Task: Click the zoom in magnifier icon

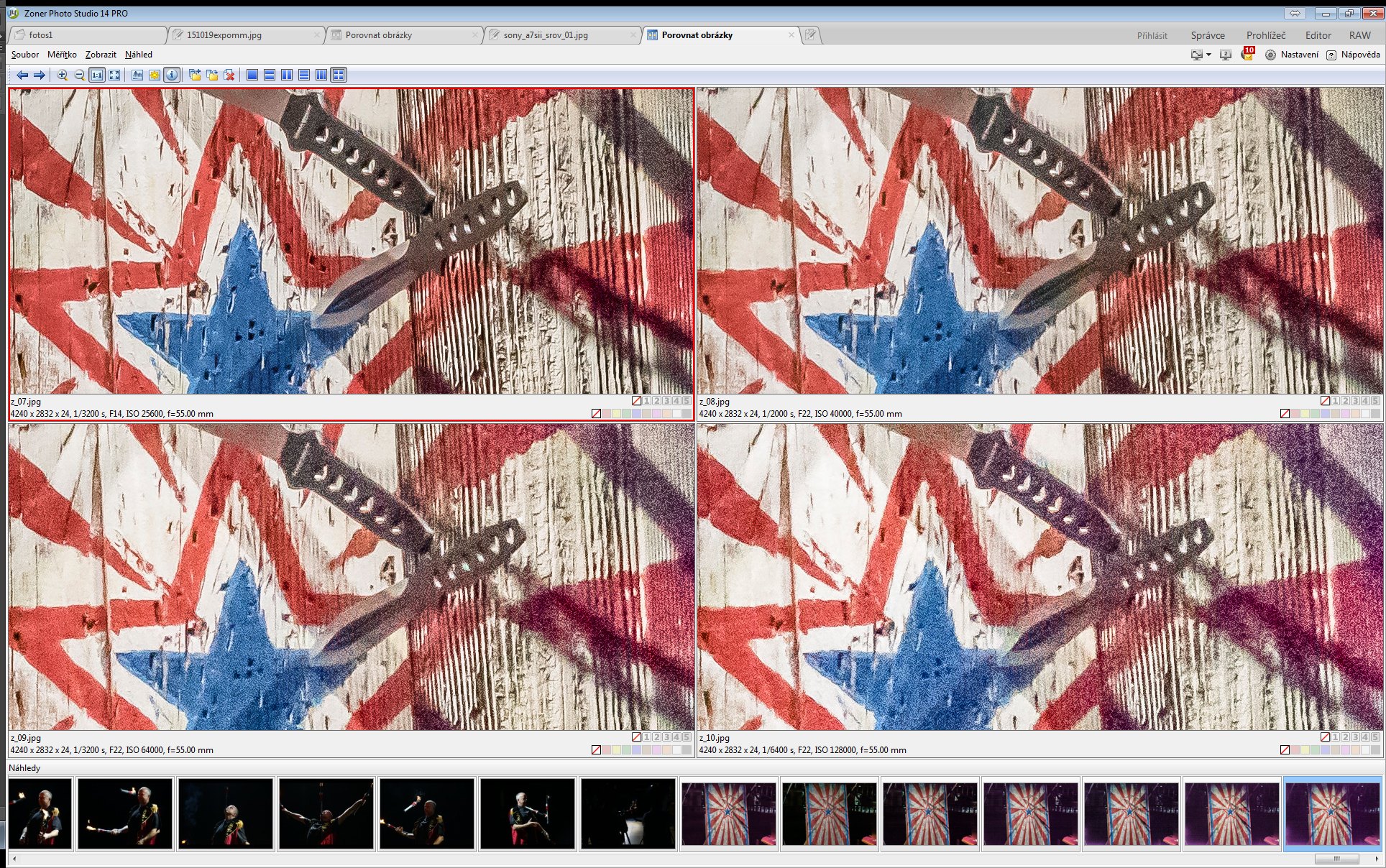Action: click(63, 75)
